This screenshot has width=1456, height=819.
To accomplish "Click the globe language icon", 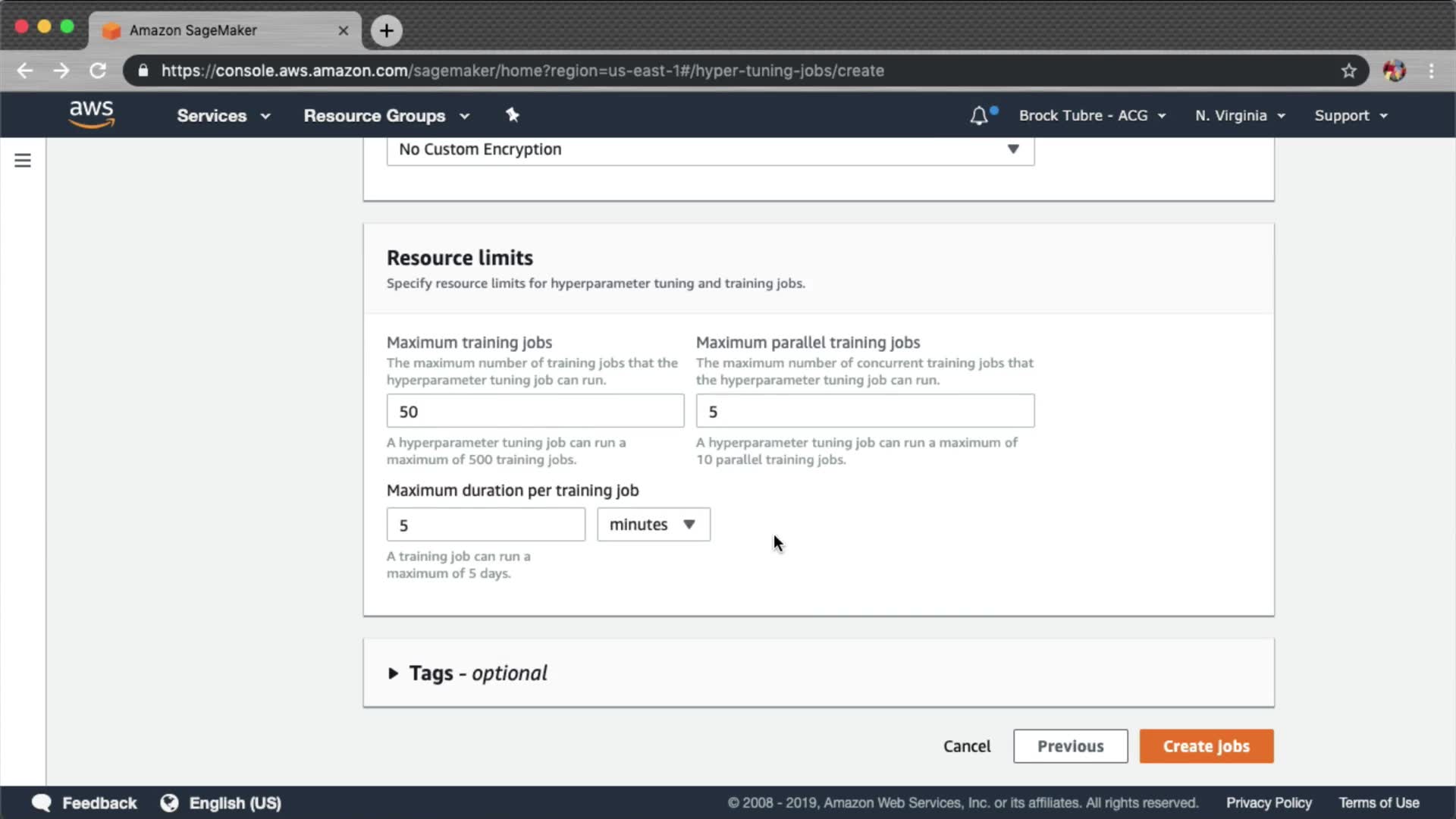I will tap(169, 802).
